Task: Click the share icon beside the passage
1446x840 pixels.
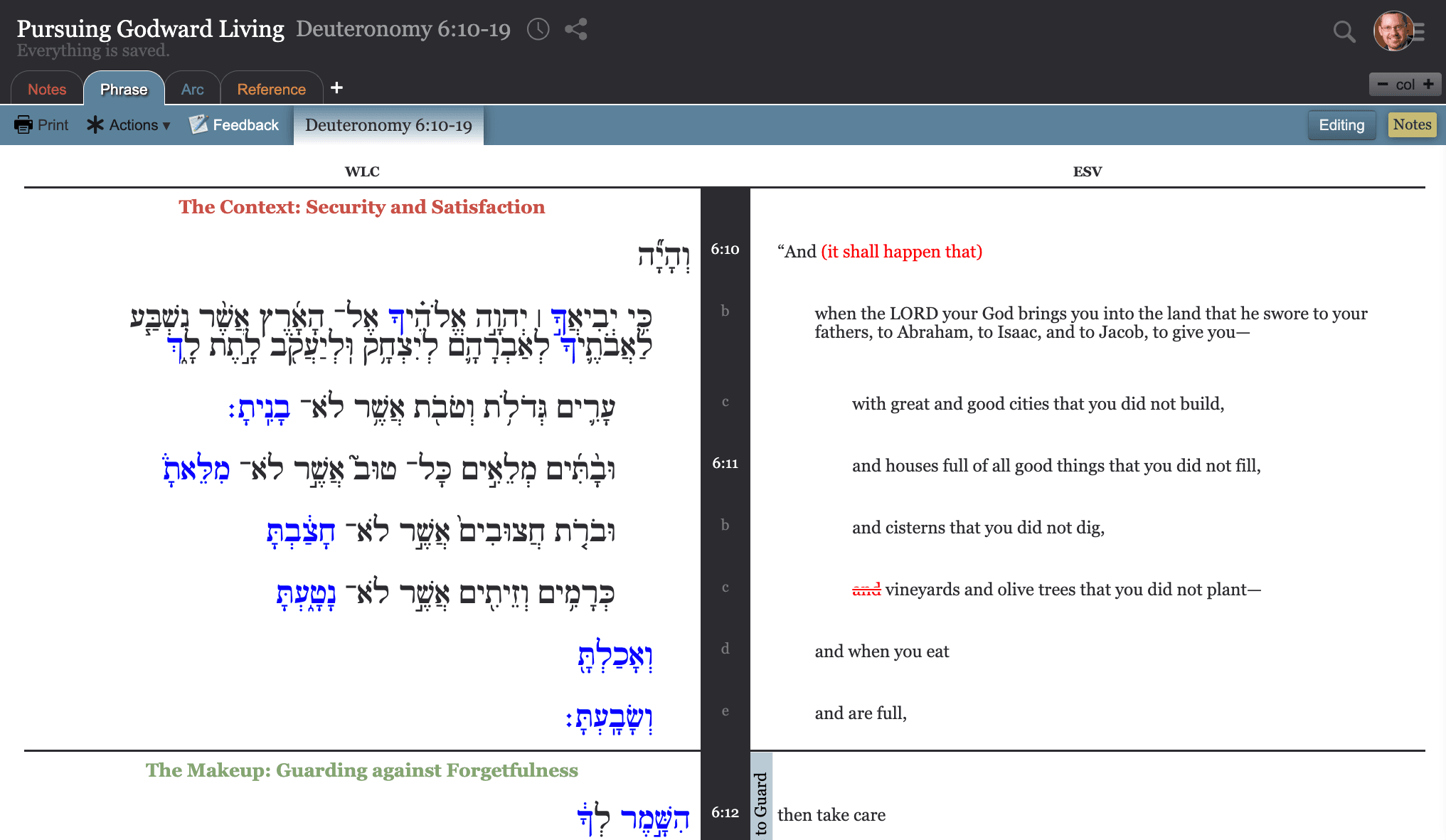Action: [x=575, y=29]
